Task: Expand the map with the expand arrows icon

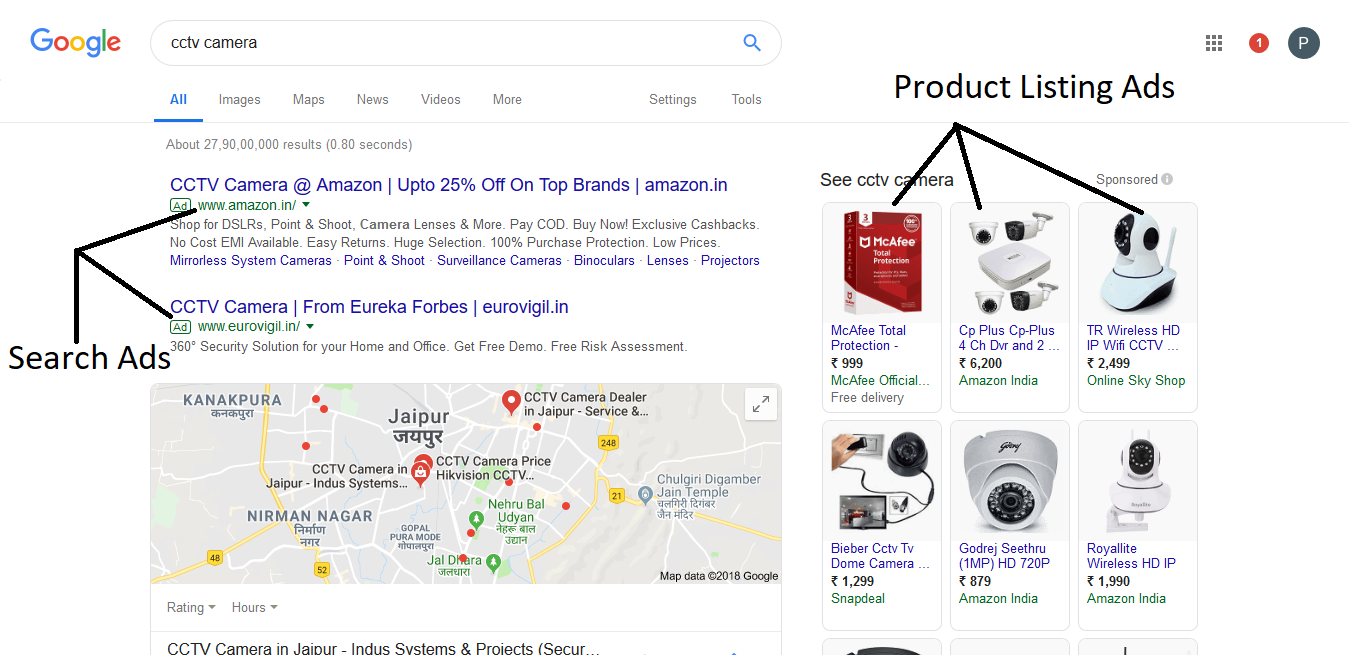Action: point(761,404)
